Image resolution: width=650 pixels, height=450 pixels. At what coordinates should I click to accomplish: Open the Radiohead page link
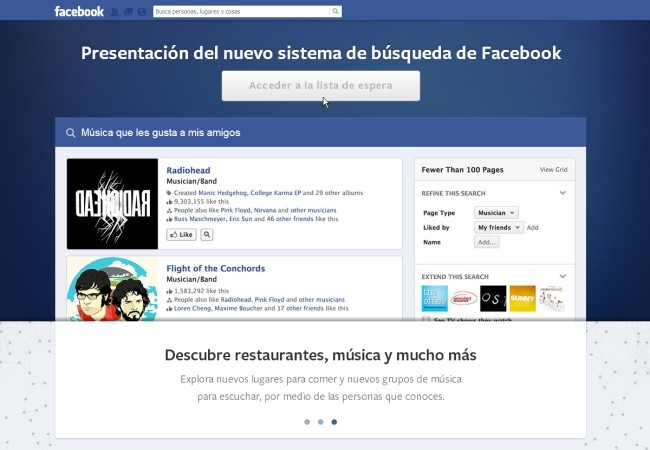pos(188,170)
